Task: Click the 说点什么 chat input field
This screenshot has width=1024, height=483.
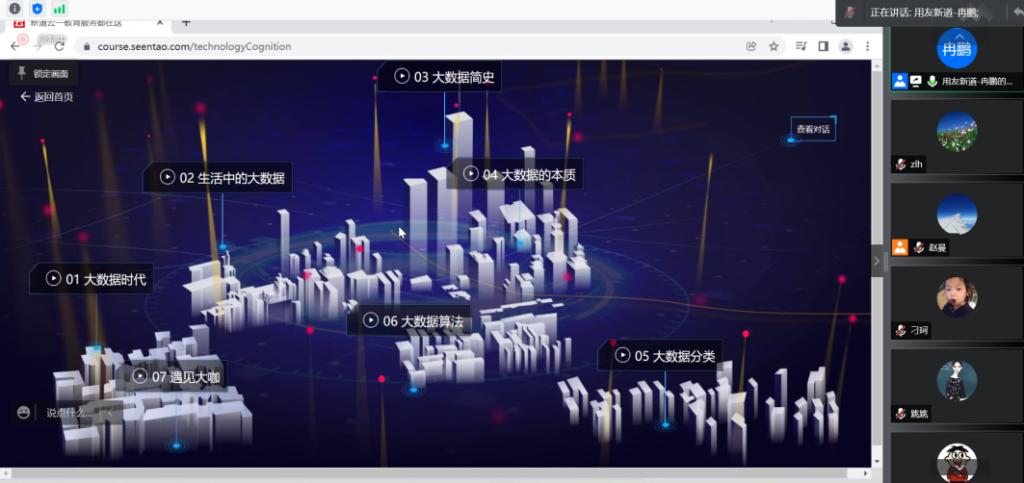Action: 72,412
